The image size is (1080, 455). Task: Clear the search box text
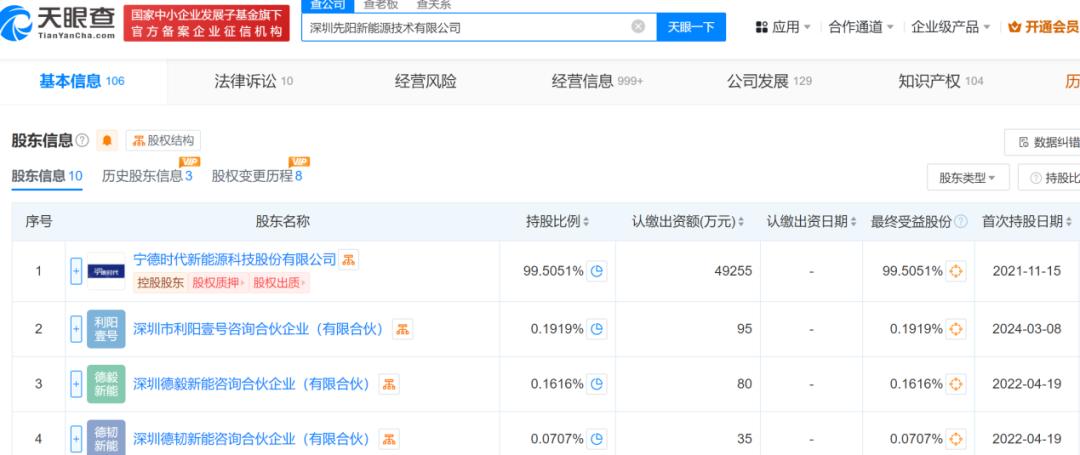tap(638, 27)
